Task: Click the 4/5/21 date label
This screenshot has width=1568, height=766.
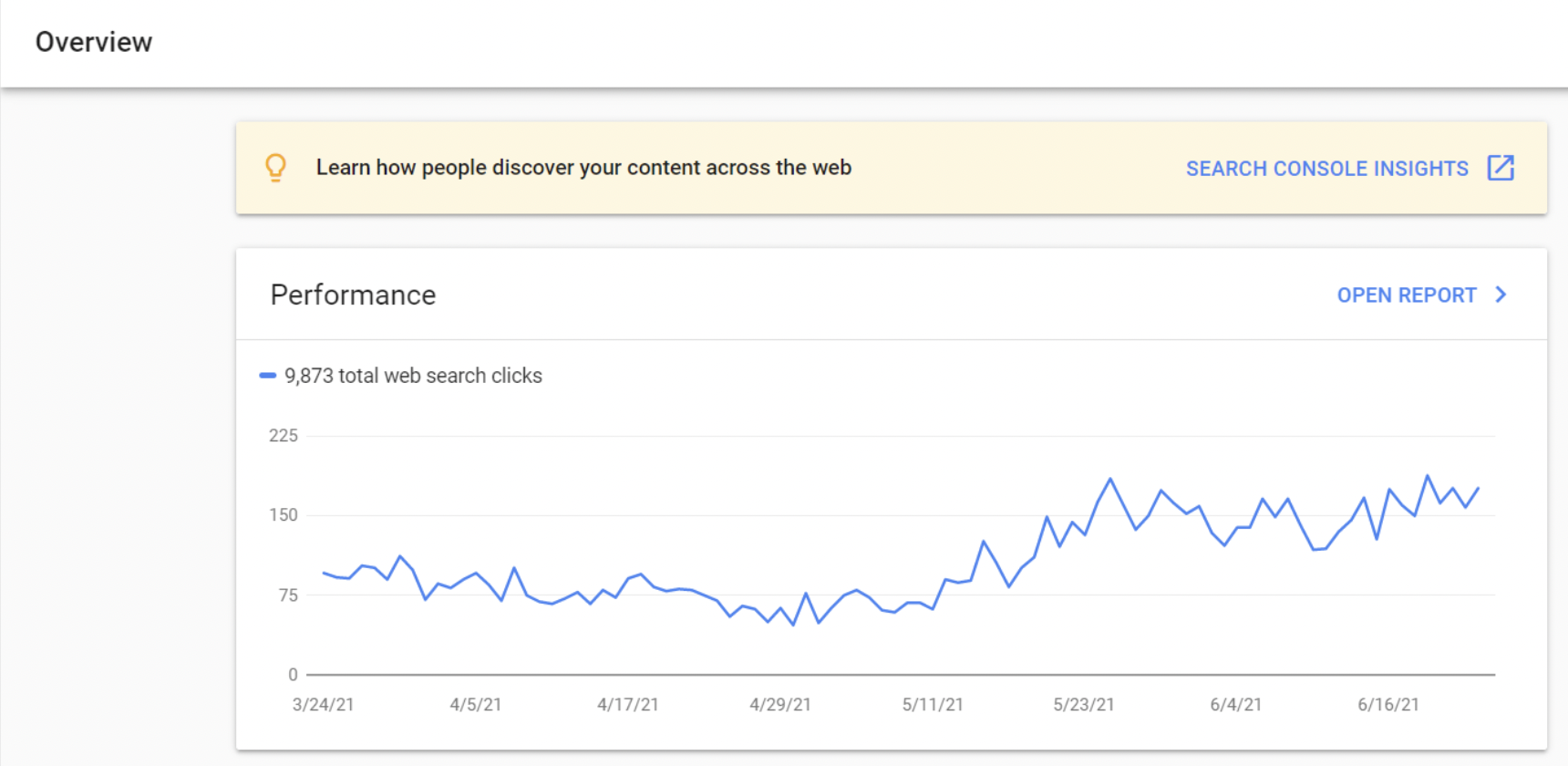Action: click(476, 705)
